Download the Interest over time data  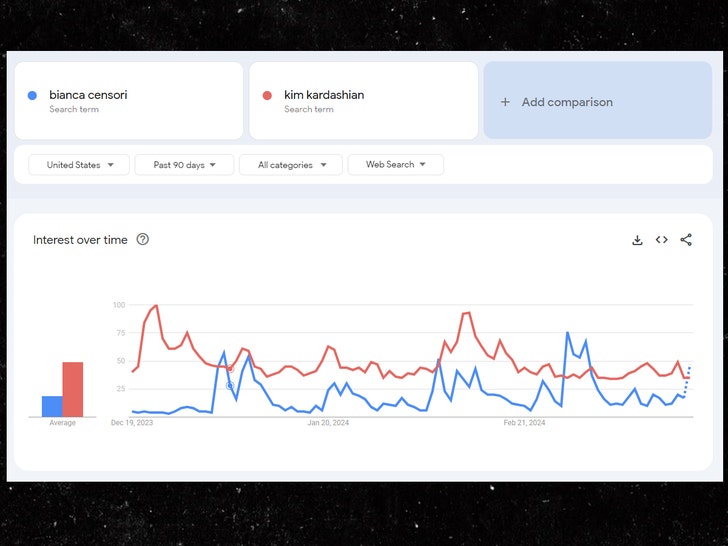pos(637,240)
